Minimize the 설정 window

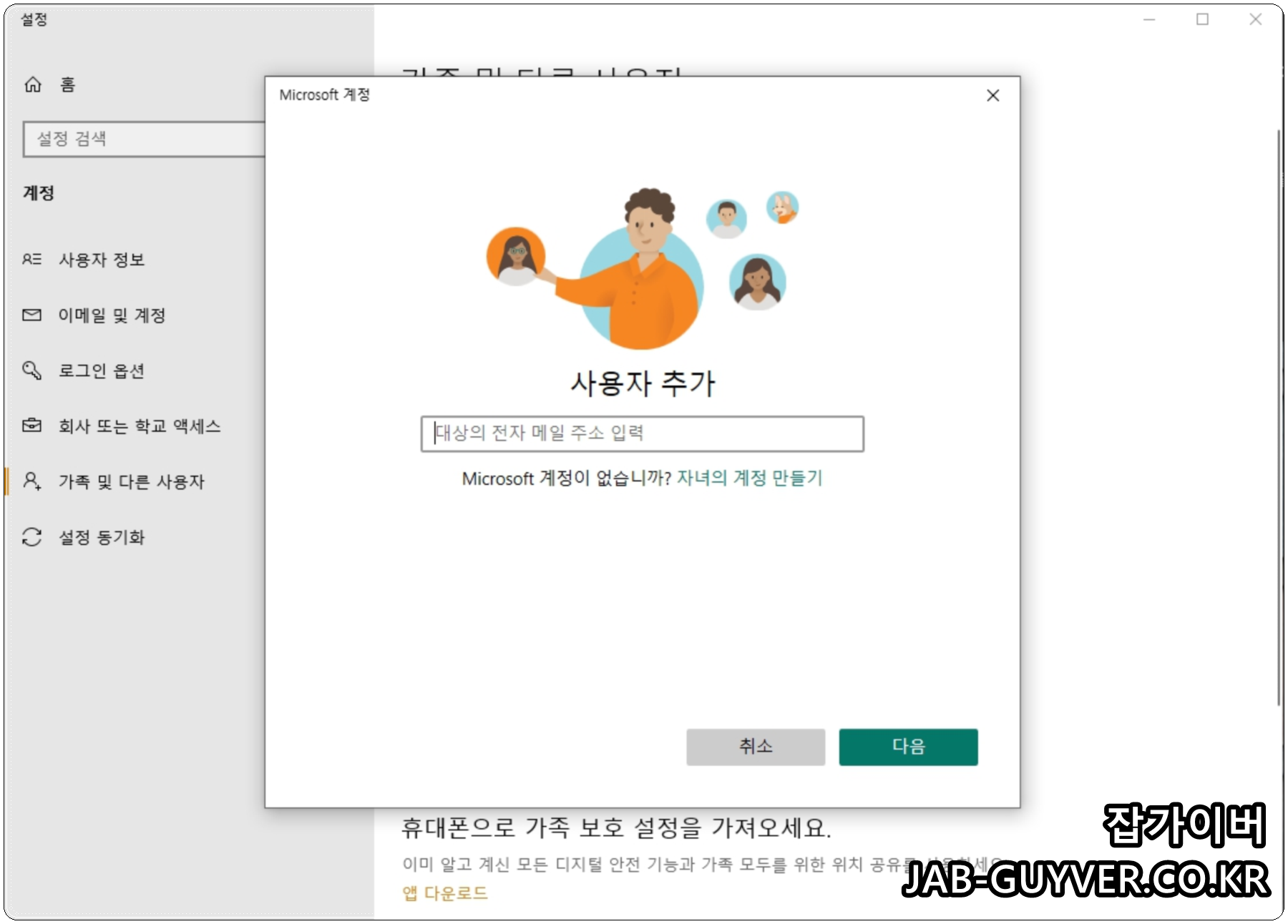[x=1149, y=19]
